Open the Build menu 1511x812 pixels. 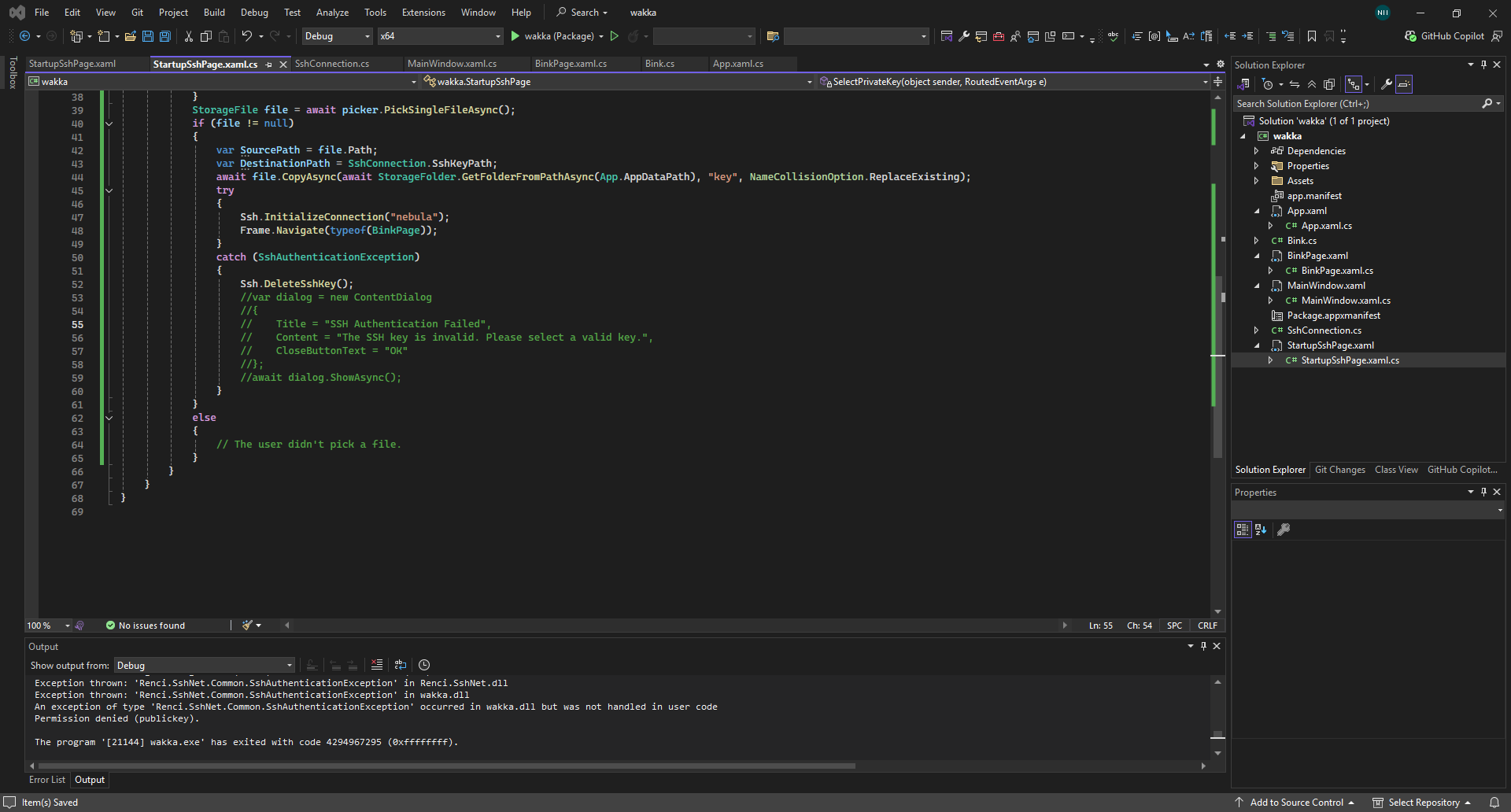coord(214,13)
